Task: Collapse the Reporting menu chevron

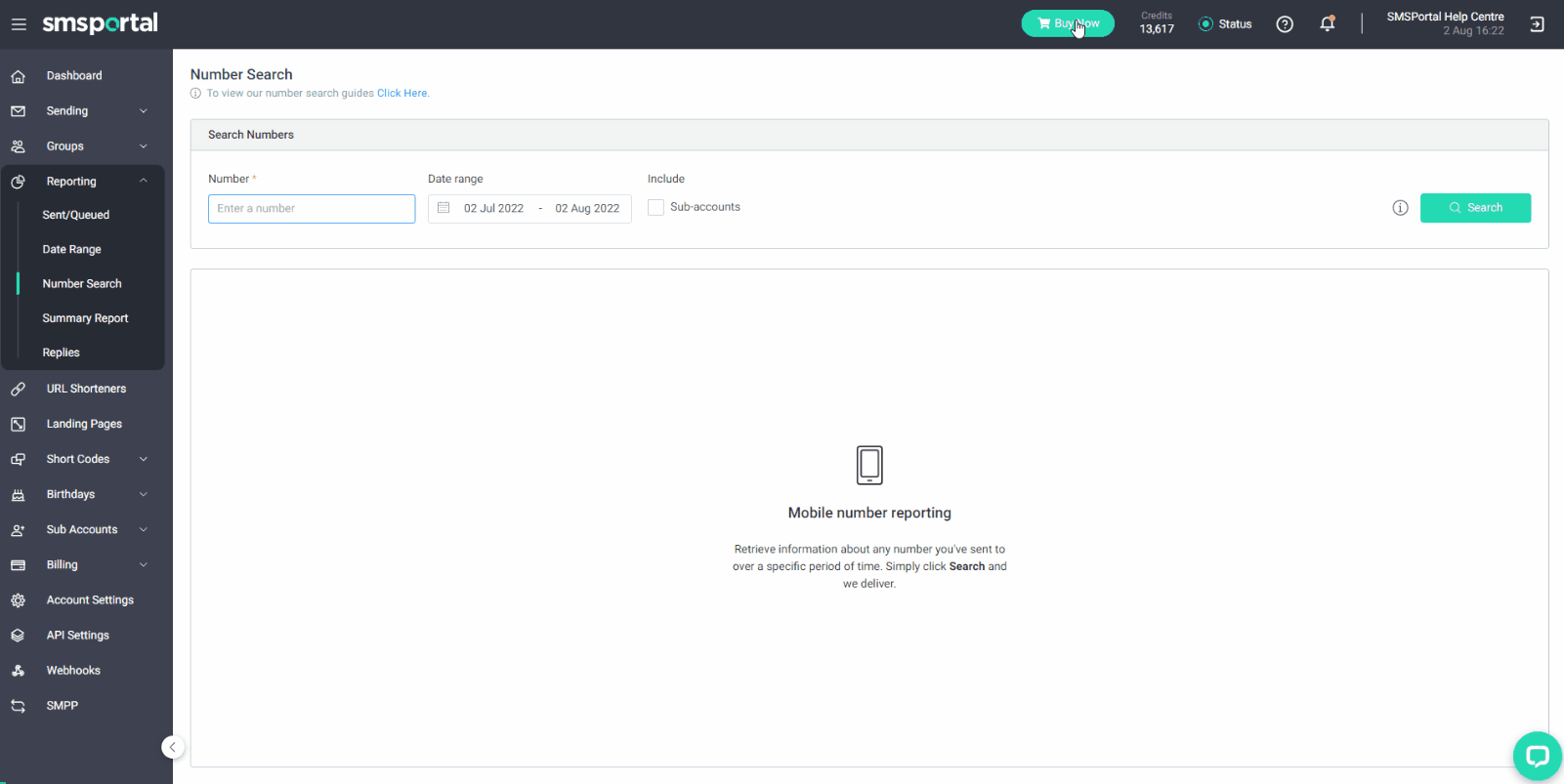Action: coord(144,182)
